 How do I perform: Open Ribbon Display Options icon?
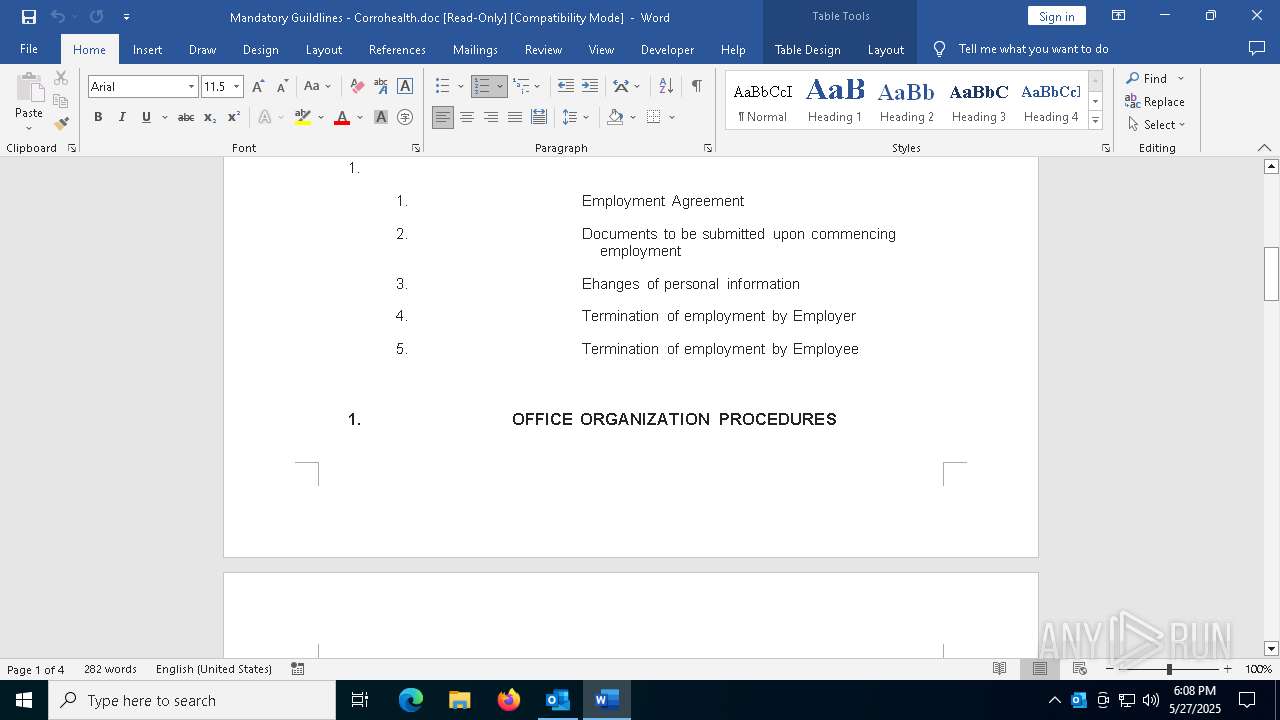tap(1119, 16)
